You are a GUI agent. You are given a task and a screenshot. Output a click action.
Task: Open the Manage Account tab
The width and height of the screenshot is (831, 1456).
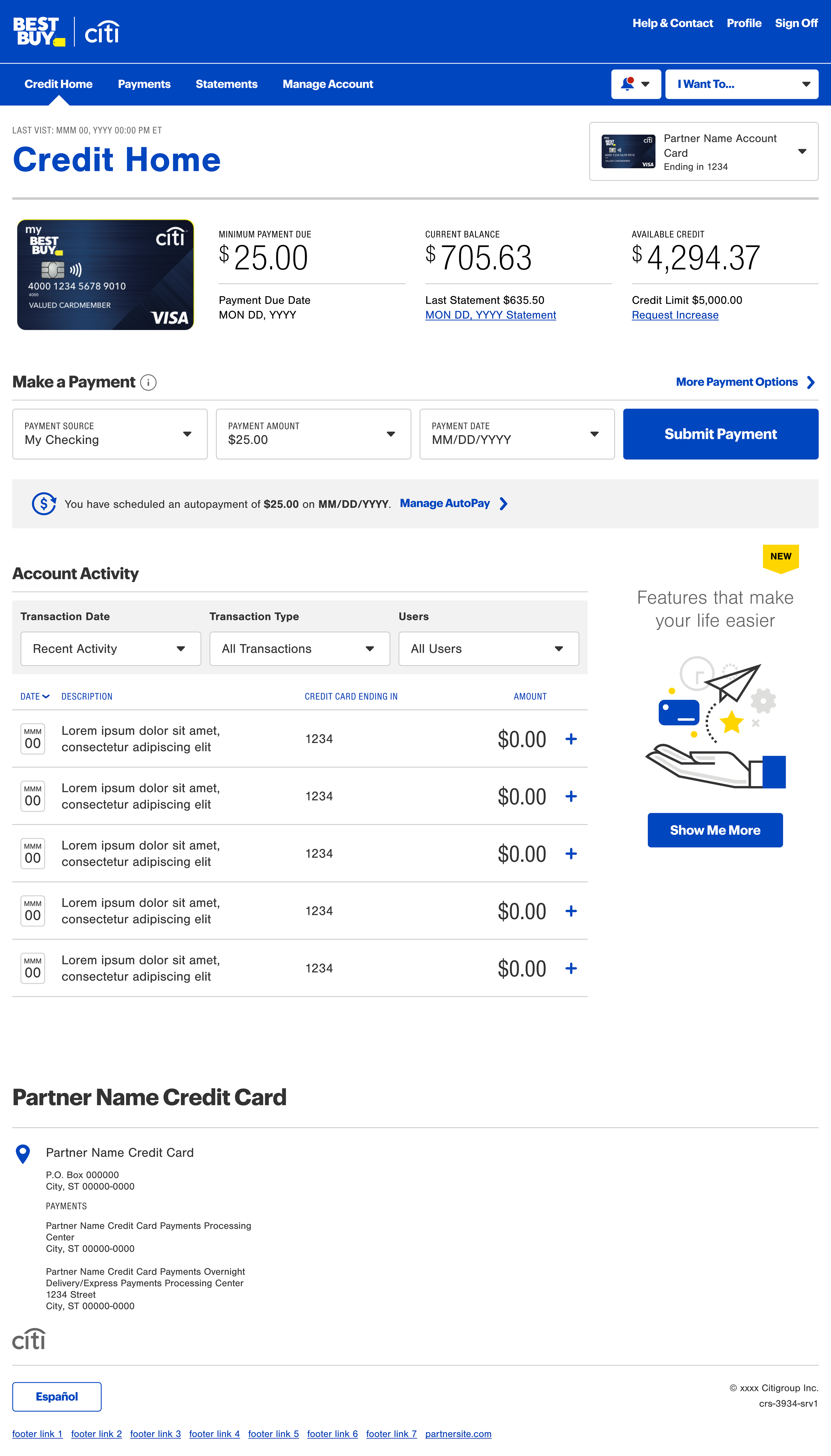[x=328, y=84]
